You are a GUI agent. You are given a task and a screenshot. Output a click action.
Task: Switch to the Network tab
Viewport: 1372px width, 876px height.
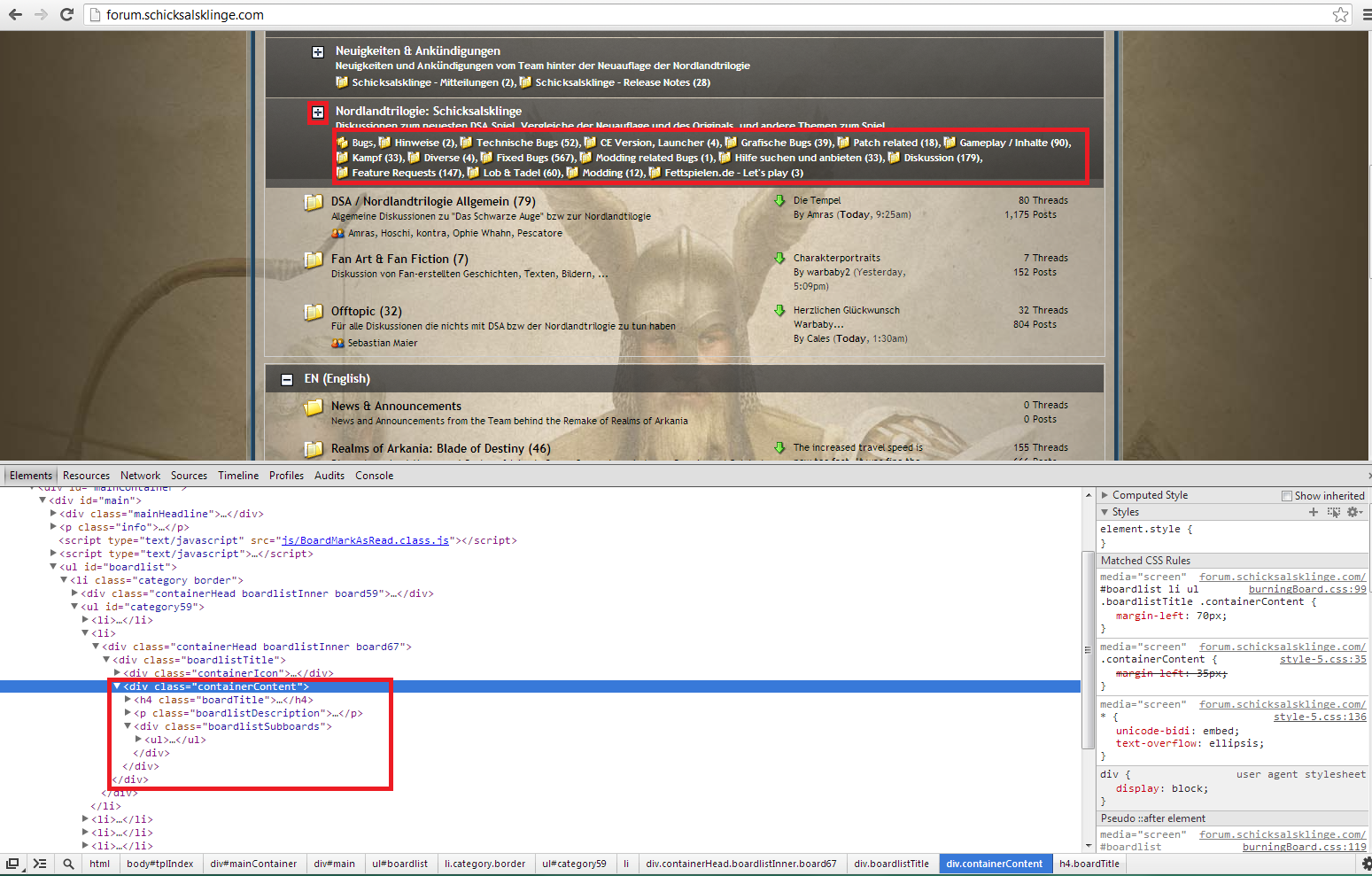(x=140, y=476)
